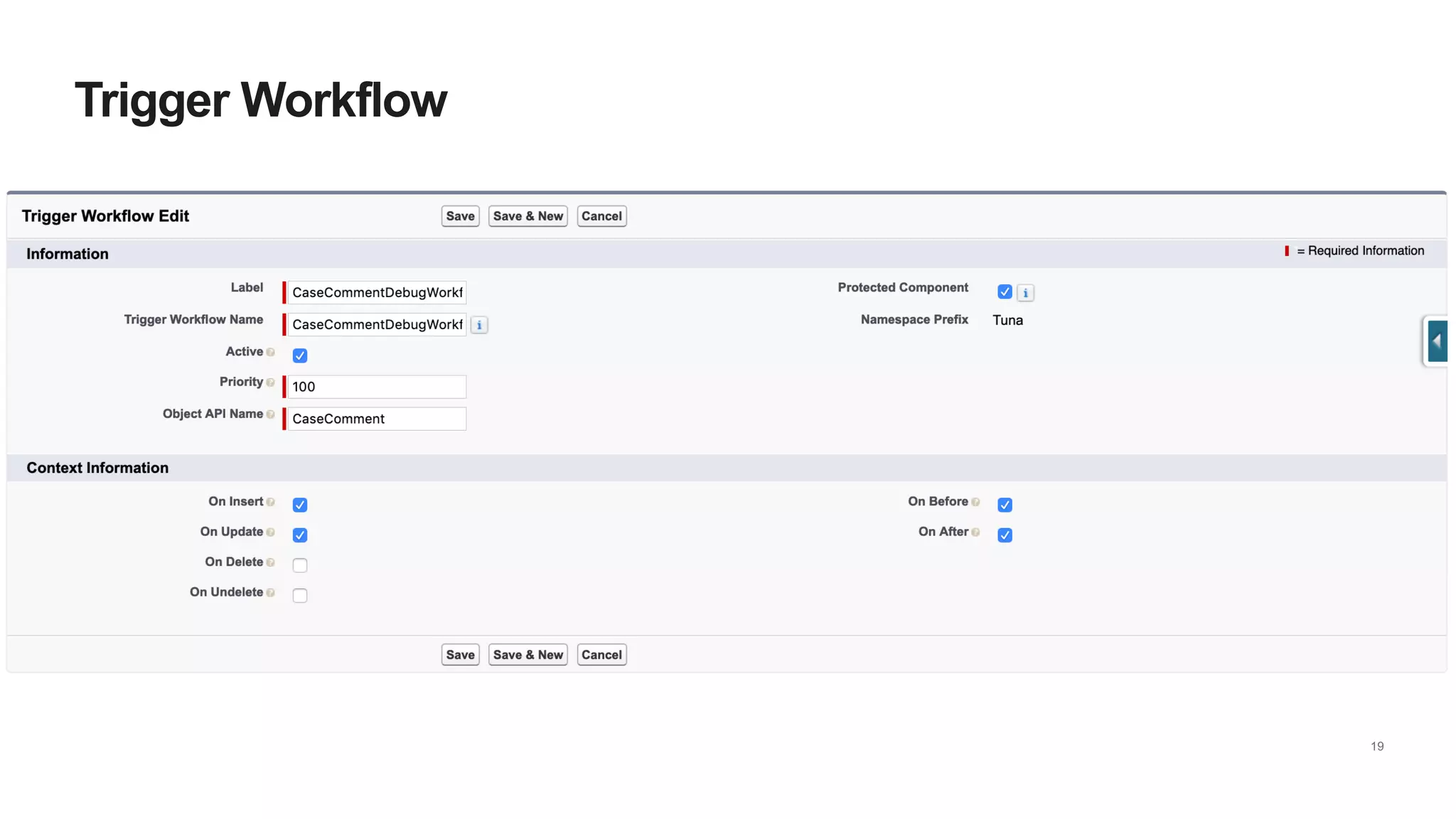
Task: Click the Object API Name field
Action: [377, 419]
